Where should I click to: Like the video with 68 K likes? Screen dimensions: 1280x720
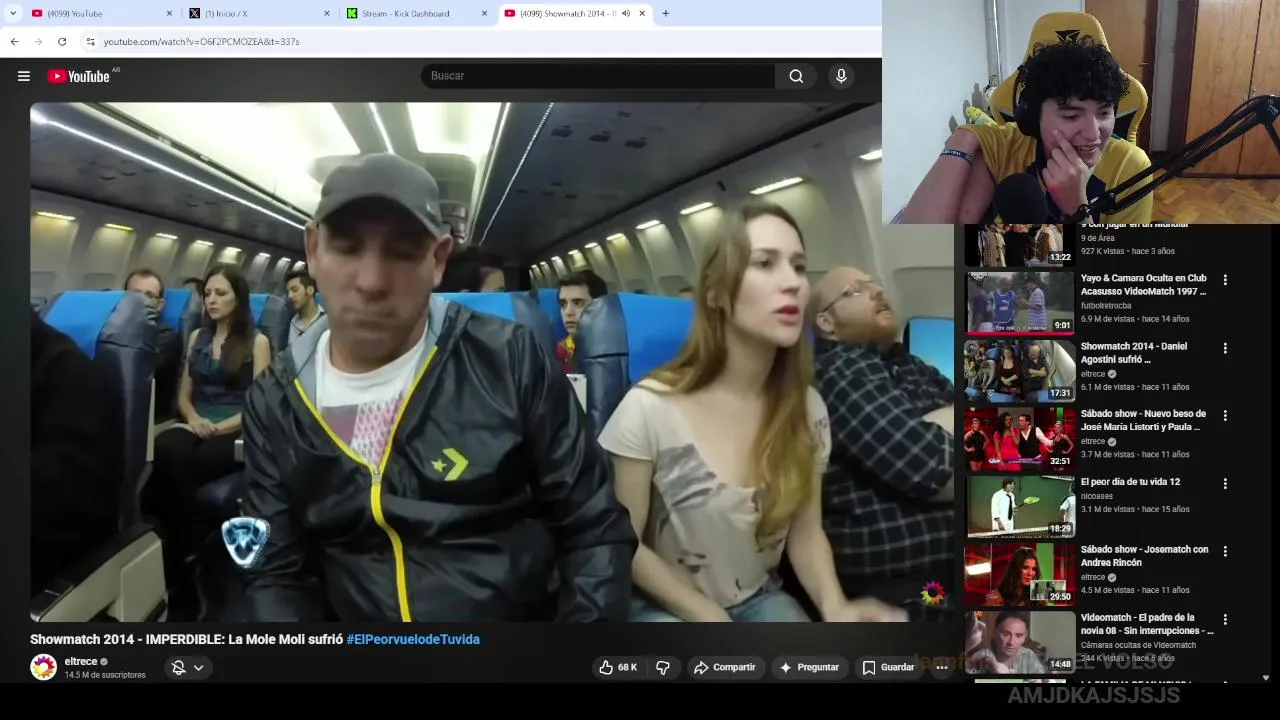[618, 667]
